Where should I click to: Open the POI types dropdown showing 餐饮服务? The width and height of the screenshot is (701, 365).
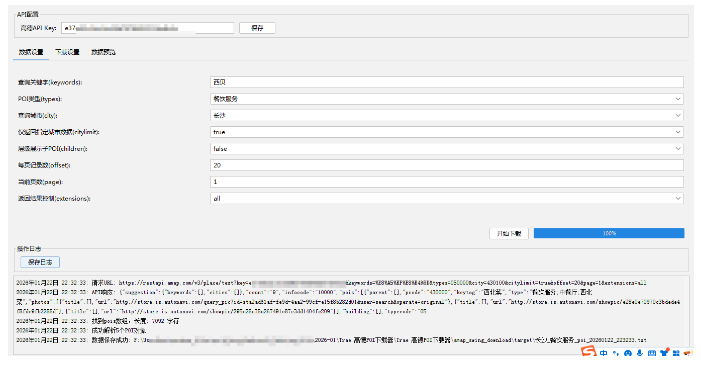447,99
